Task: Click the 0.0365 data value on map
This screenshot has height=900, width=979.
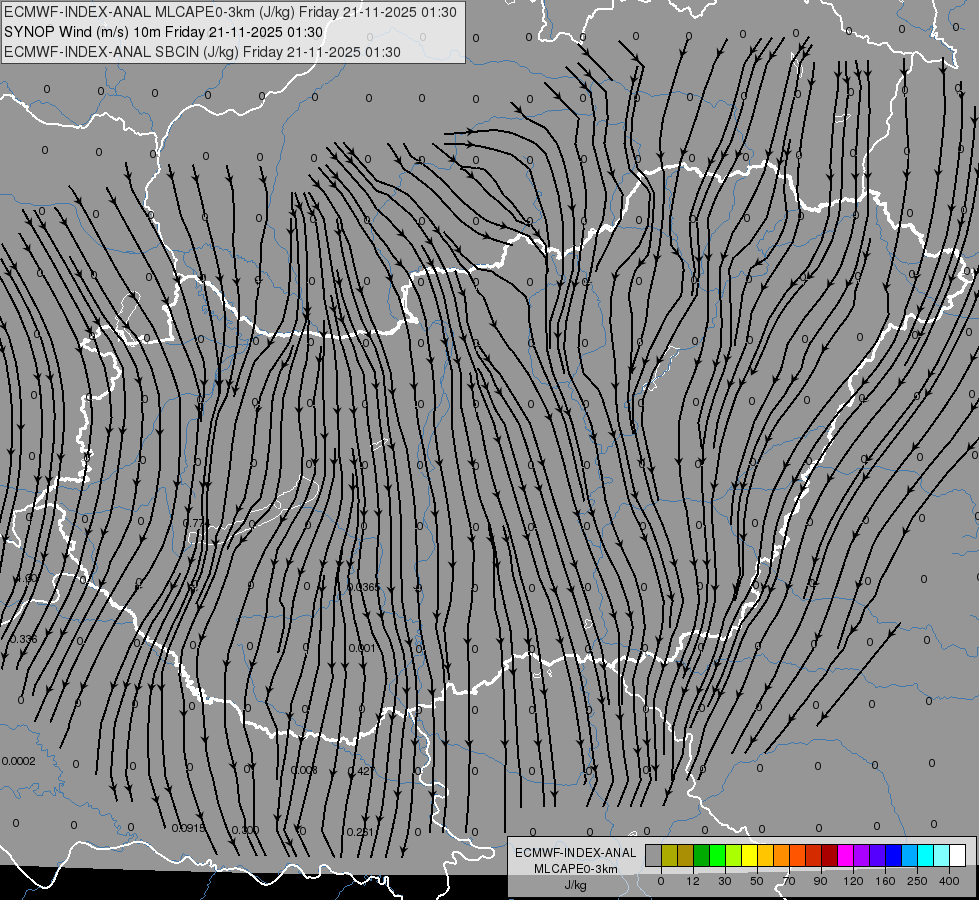Action: pos(363,587)
